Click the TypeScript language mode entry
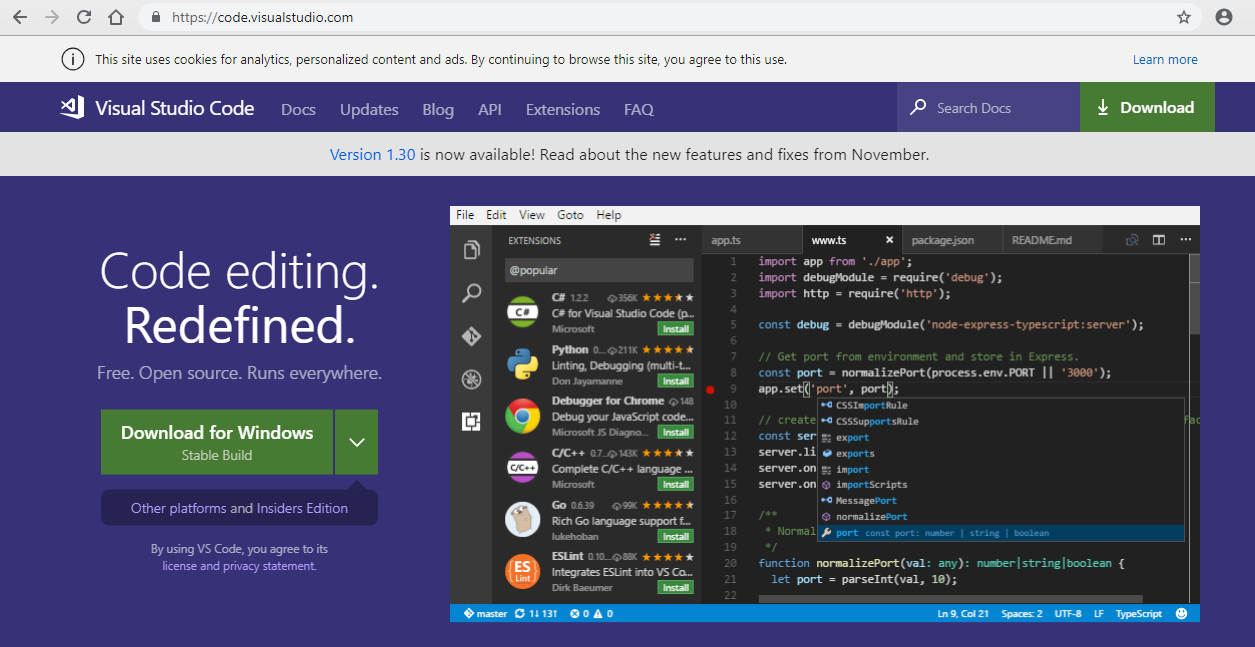The height and width of the screenshot is (647, 1255). (x=1139, y=614)
